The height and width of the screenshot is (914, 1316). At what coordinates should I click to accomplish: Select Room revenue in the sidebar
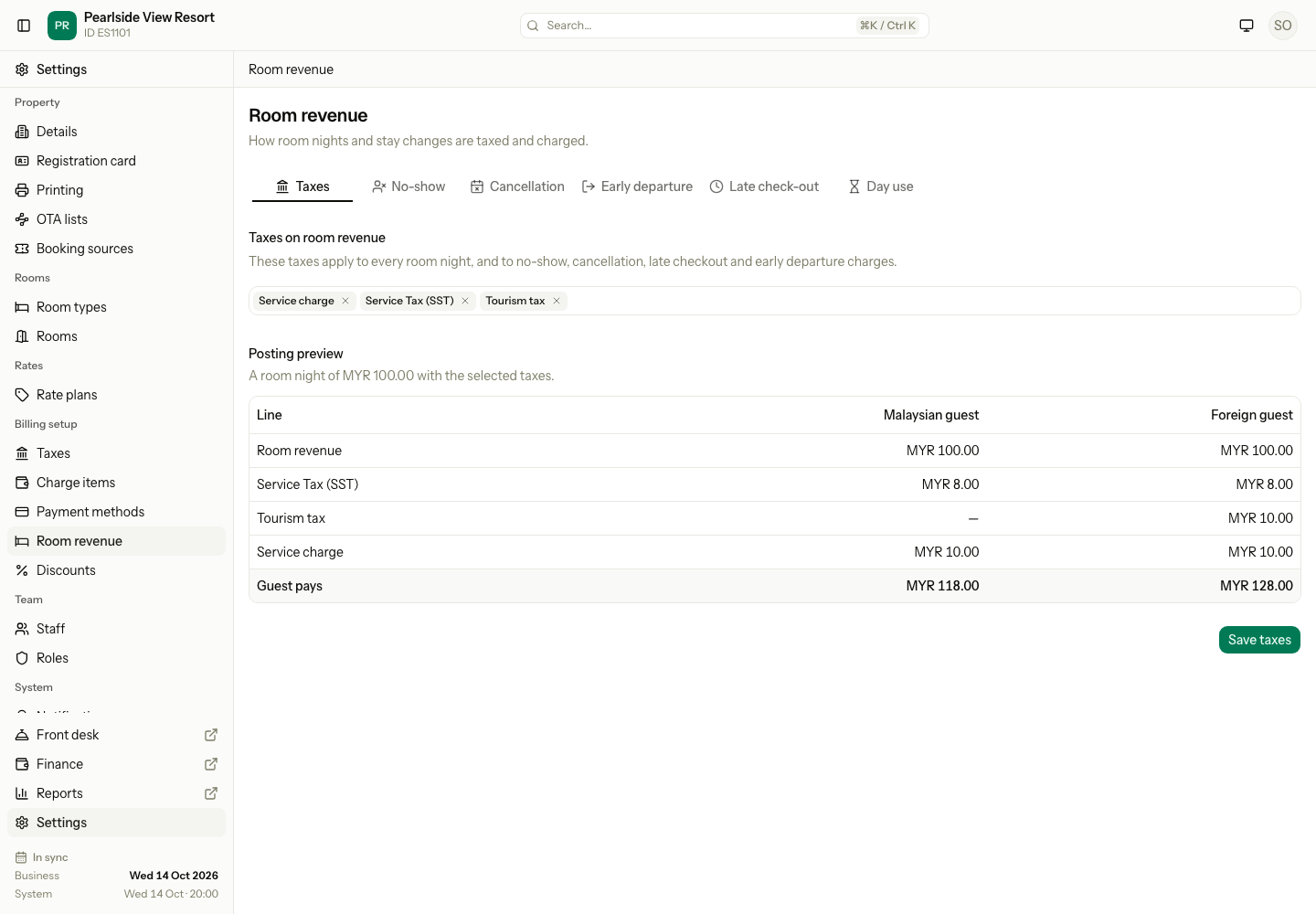117,541
